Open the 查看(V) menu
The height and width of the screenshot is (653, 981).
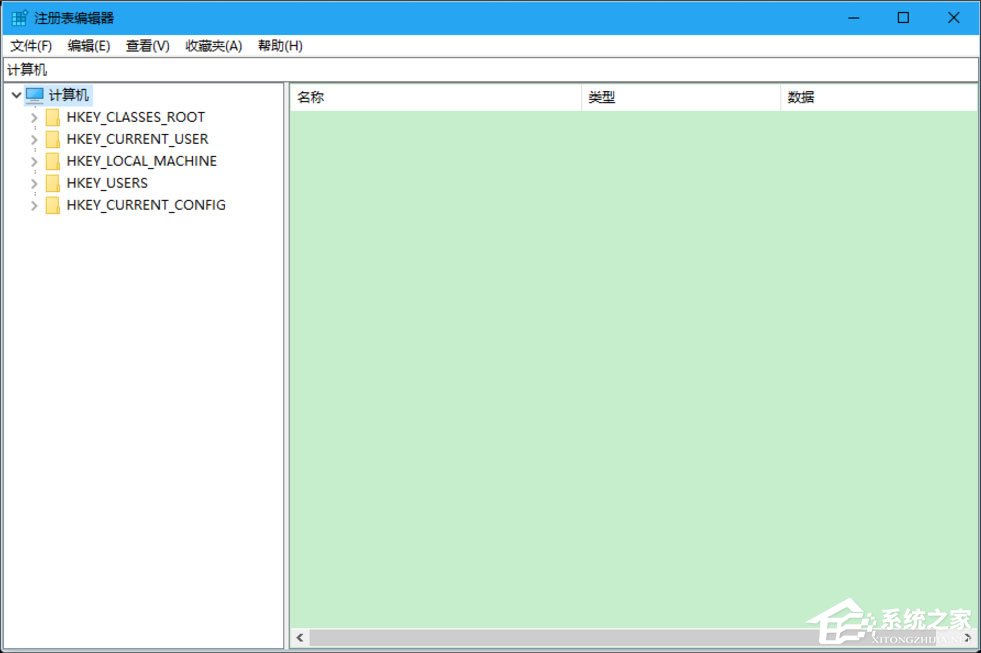coord(146,45)
